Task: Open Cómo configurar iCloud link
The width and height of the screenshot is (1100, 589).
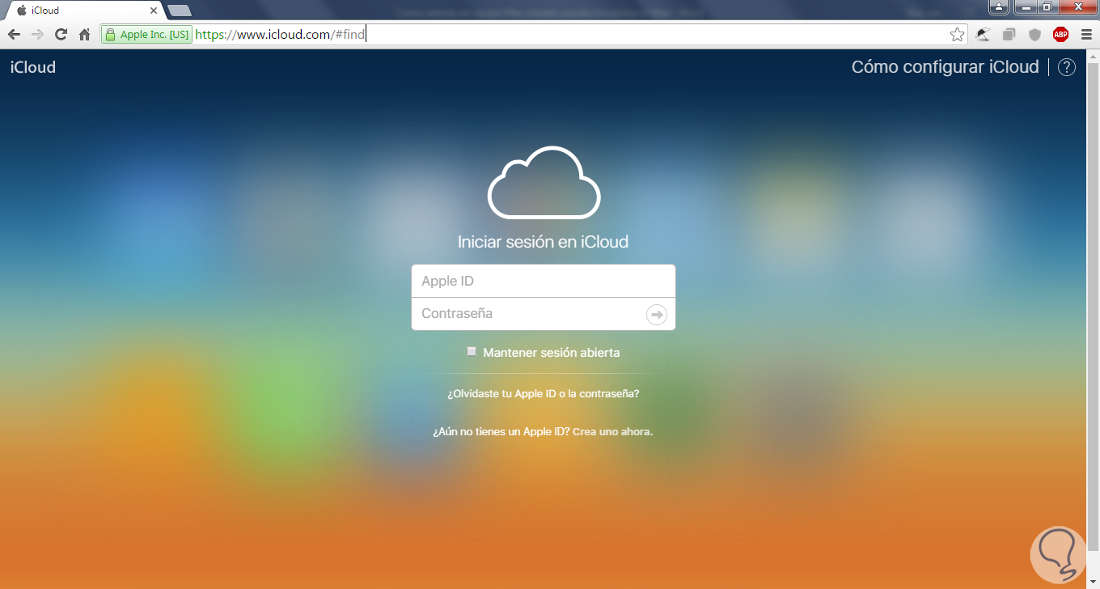Action: (945, 67)
